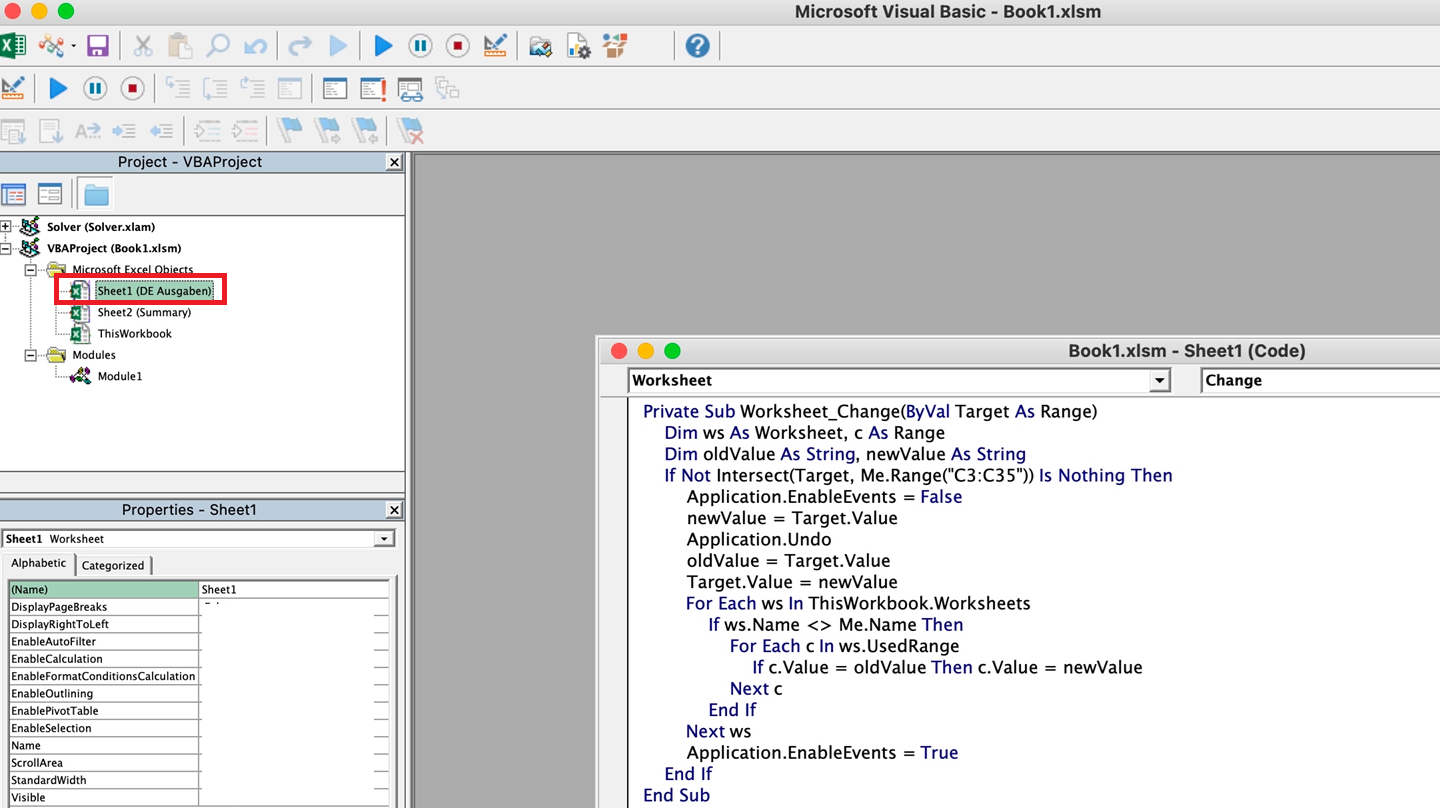Viewport: 1440px width, 808px height.
Task: Open the Immediate Window icon with exclamation mark
Action: coord(373,89)
